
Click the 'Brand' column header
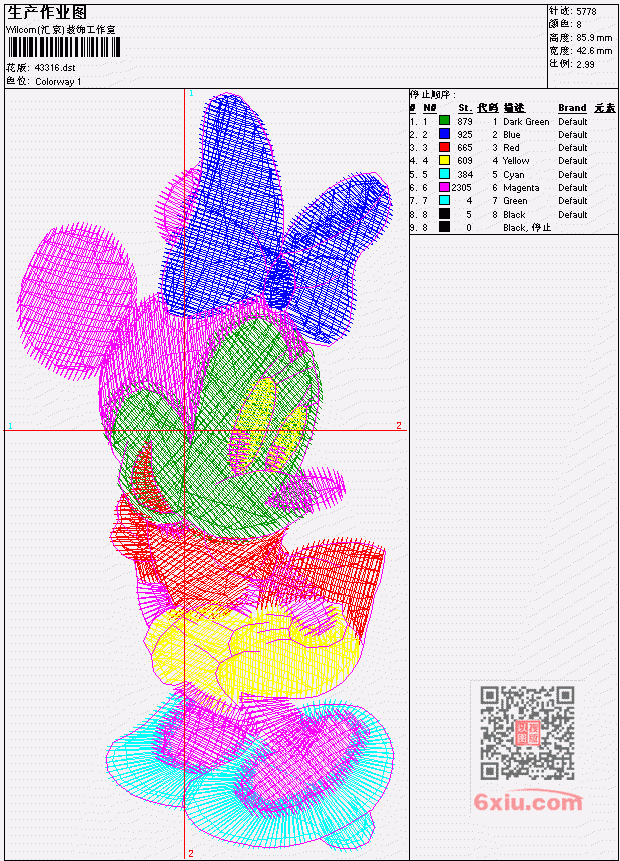(572, 108)
